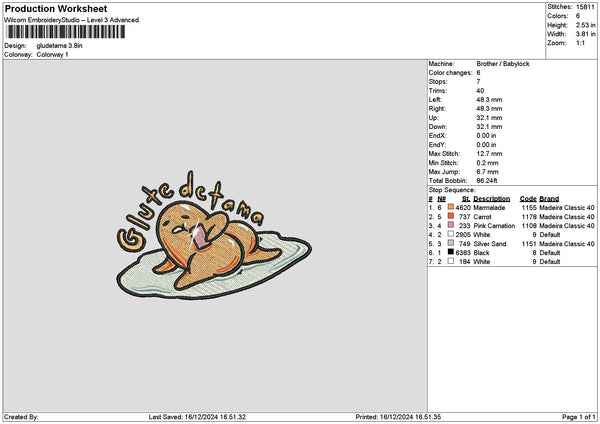Click the 'Production Worksheet' title
Image resolution: width=600 pixels, height=424 pixels.
(56, 8)
